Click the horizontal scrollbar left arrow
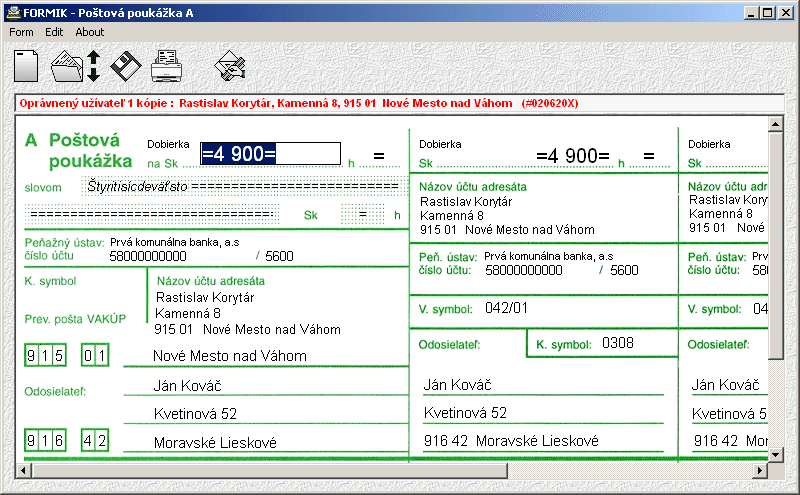 tap(26, 468)
